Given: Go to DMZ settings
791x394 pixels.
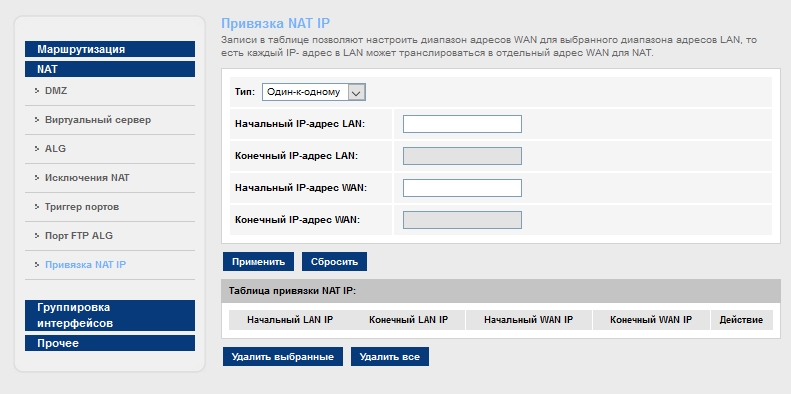Looking at the screenshot, I should tap(55, 91).
